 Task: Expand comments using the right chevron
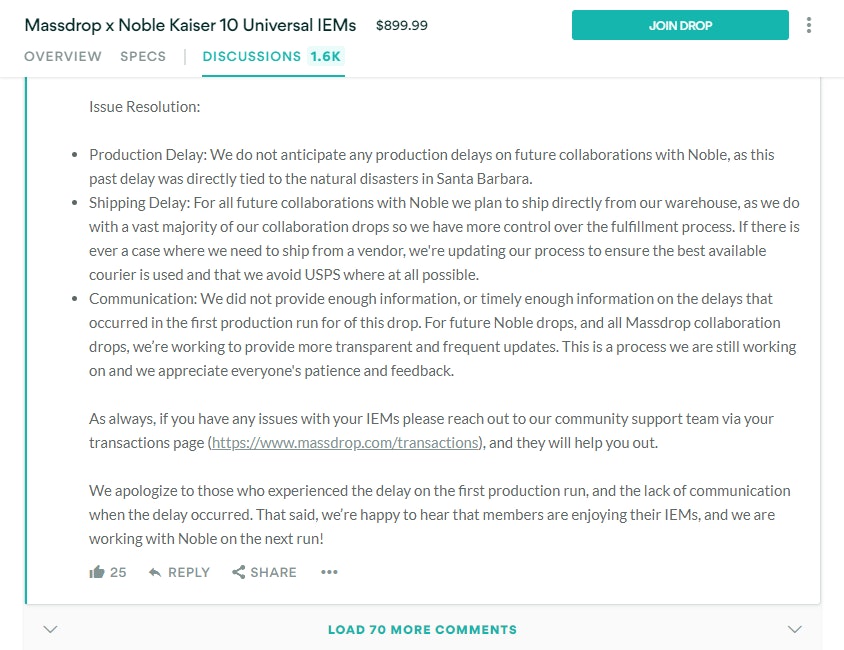tap(795, 629)
